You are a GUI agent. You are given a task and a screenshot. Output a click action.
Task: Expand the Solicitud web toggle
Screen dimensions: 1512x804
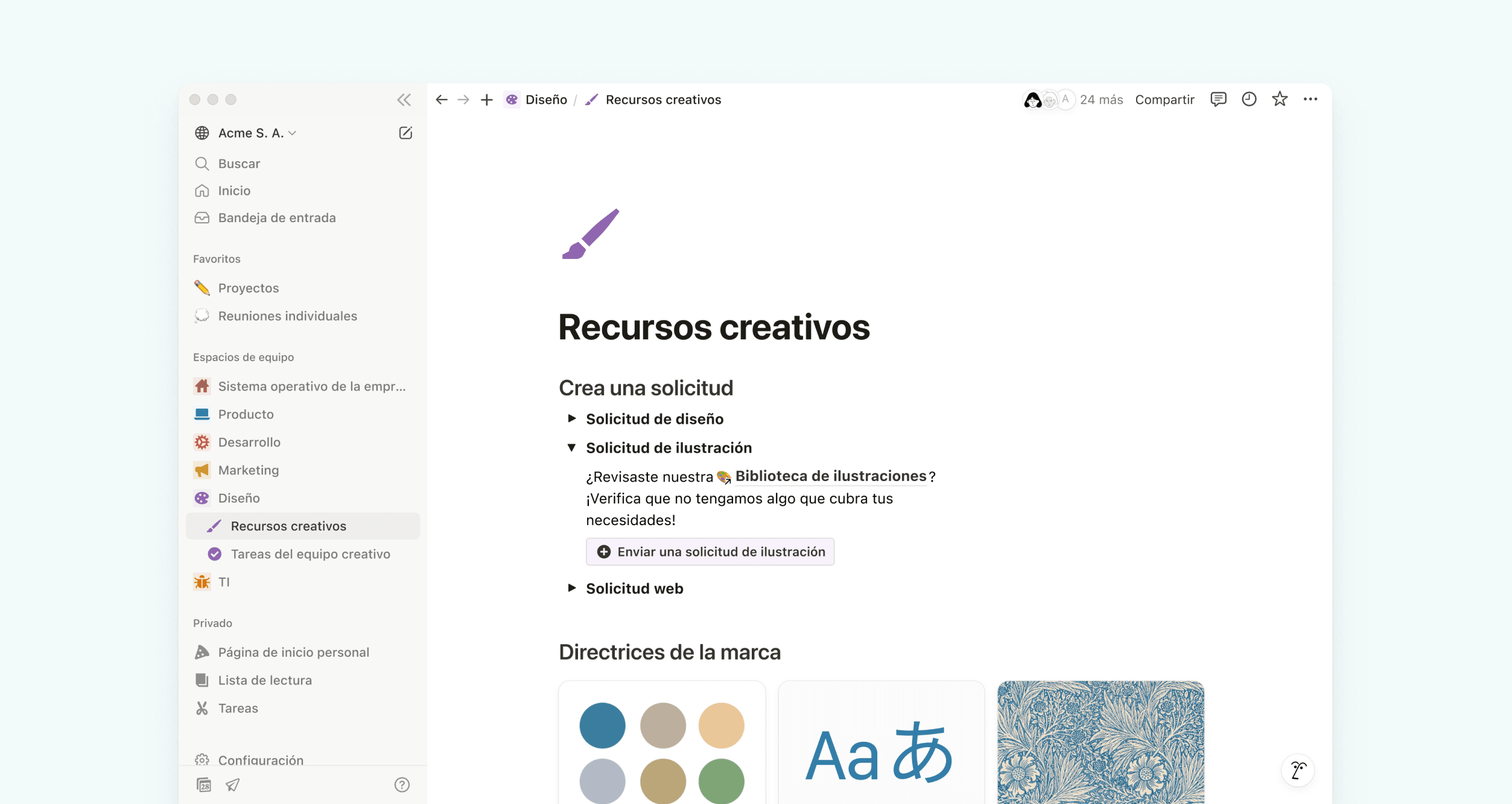(572, 588)
